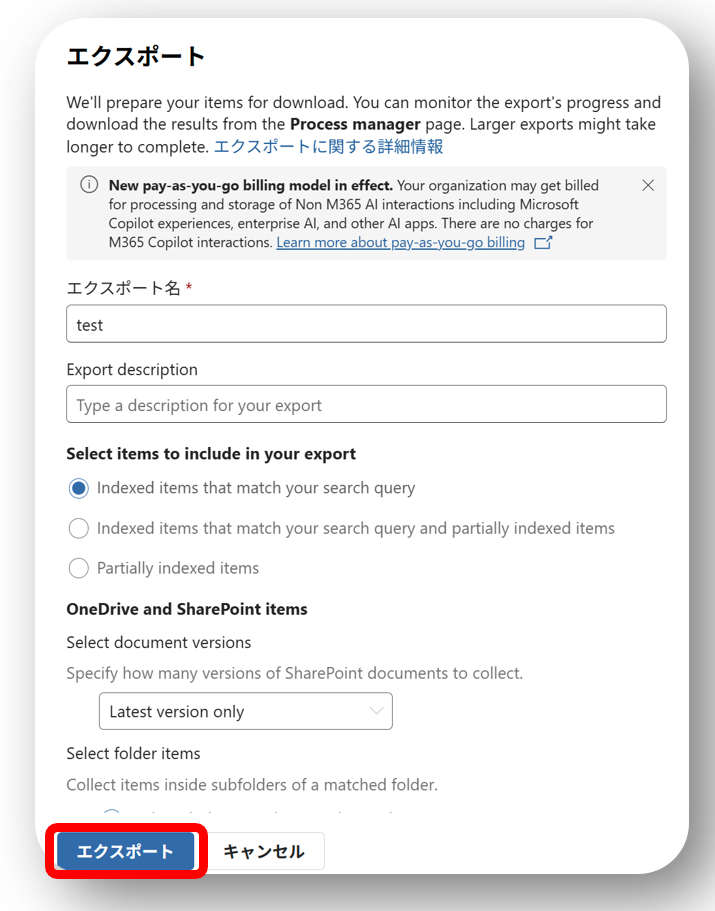
Task: Open the 'Latest version only' dropdown
Action: tap(245, 711)
